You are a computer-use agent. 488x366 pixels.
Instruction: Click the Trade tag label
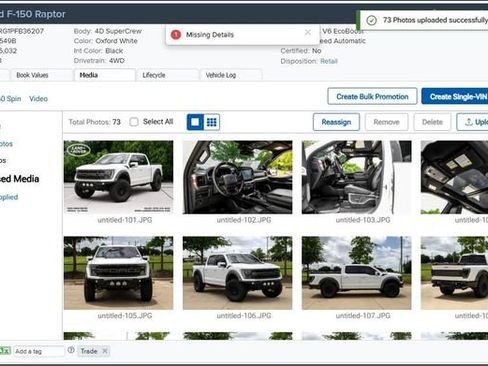pos(89,351)
